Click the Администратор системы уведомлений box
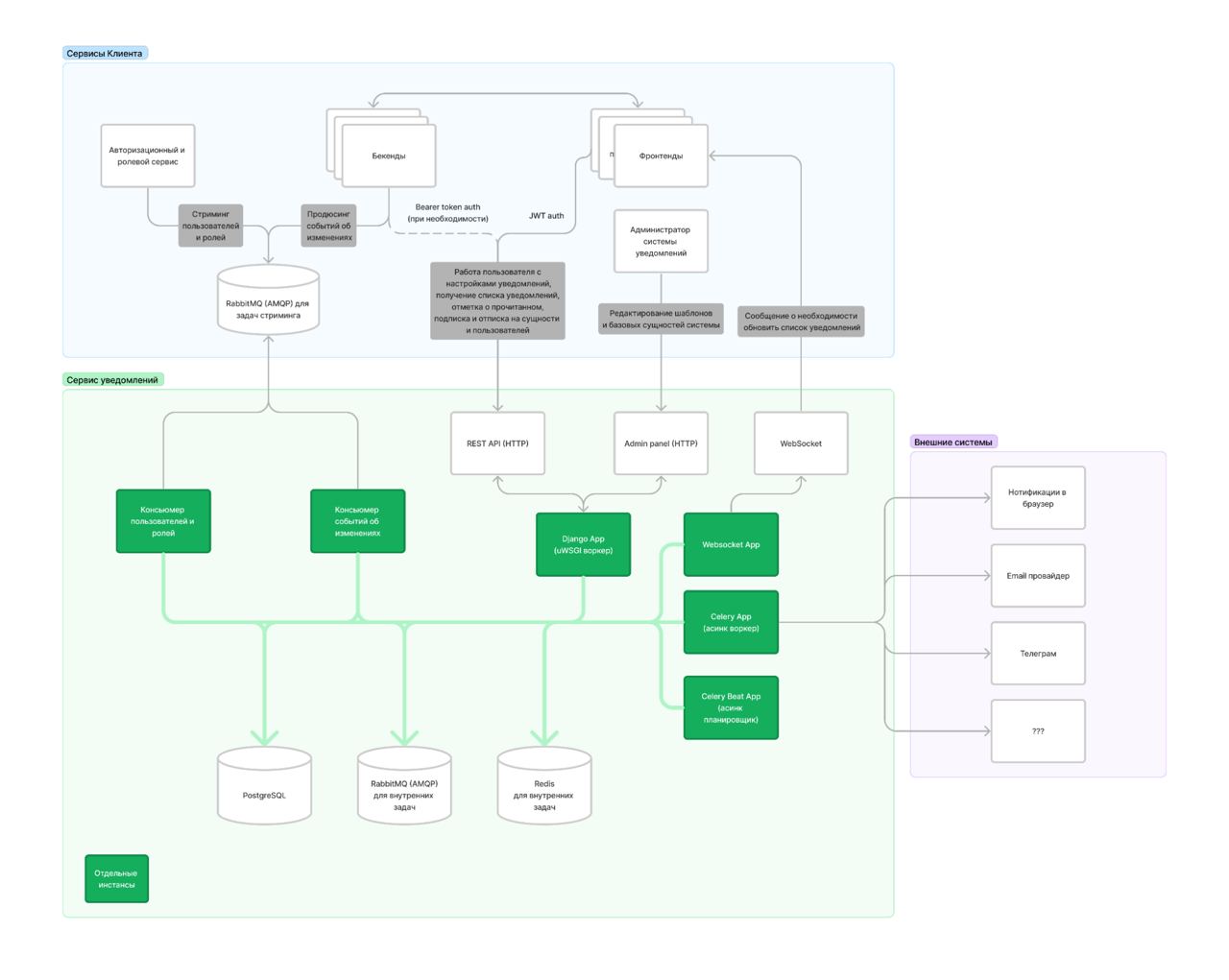 coord(661,242)
